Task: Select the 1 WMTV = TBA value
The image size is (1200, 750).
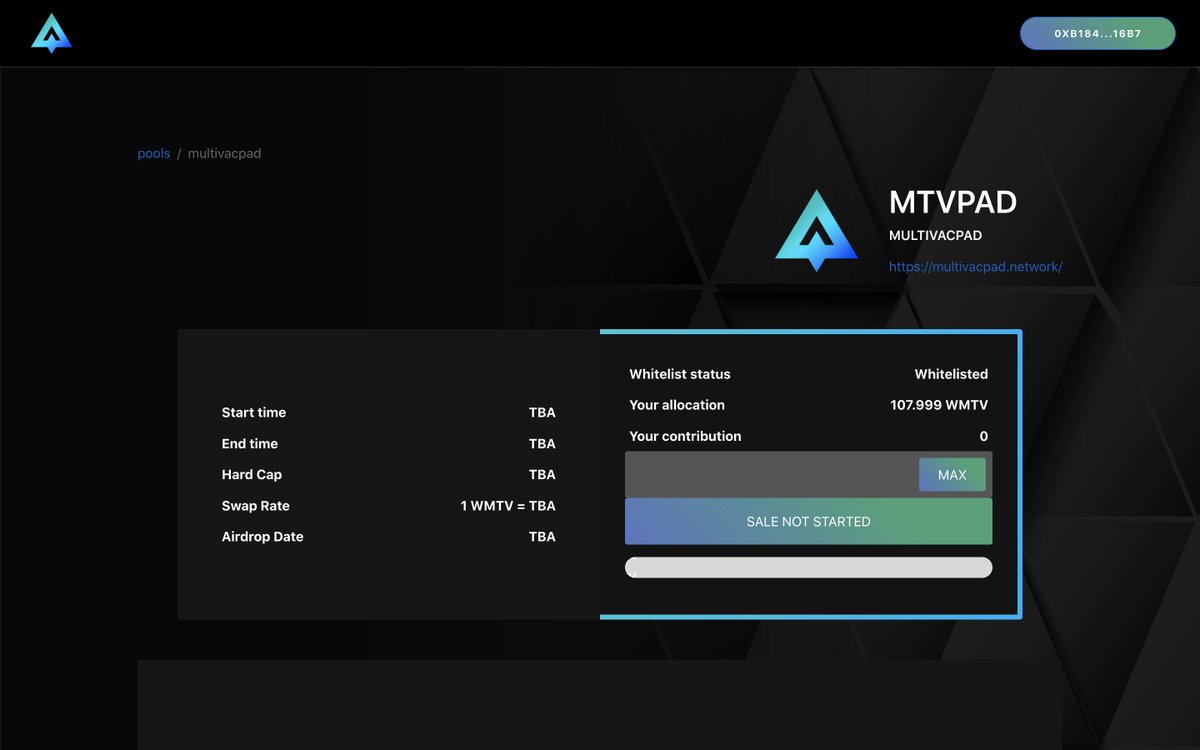Action: (x=508, y=505)
